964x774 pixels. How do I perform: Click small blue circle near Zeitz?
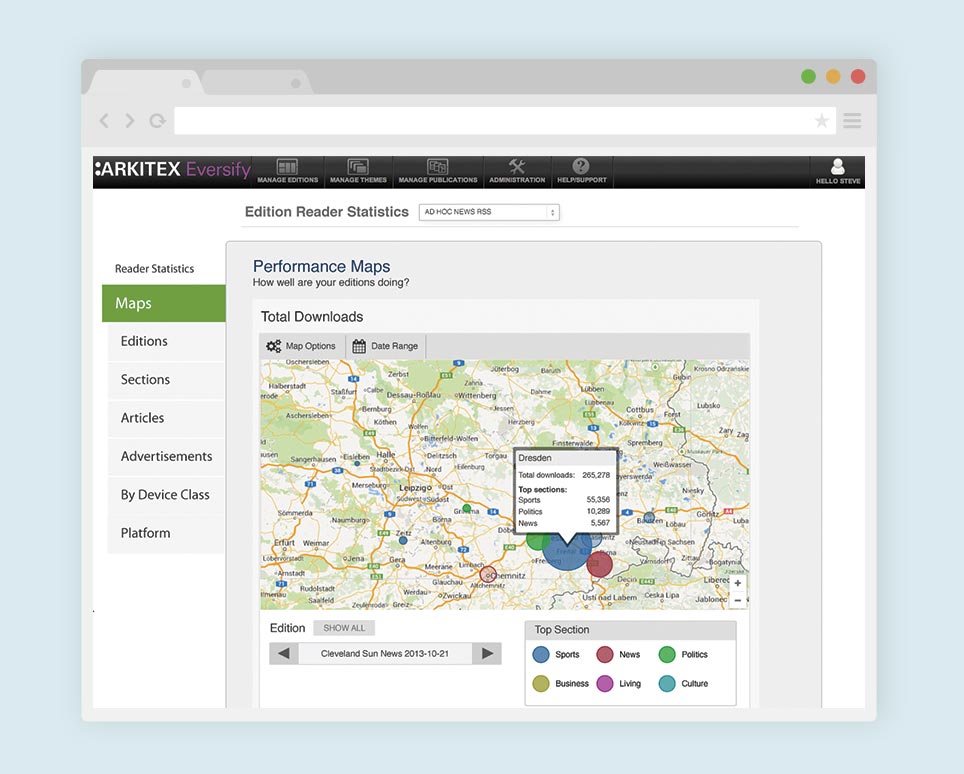tap(403, 540)
